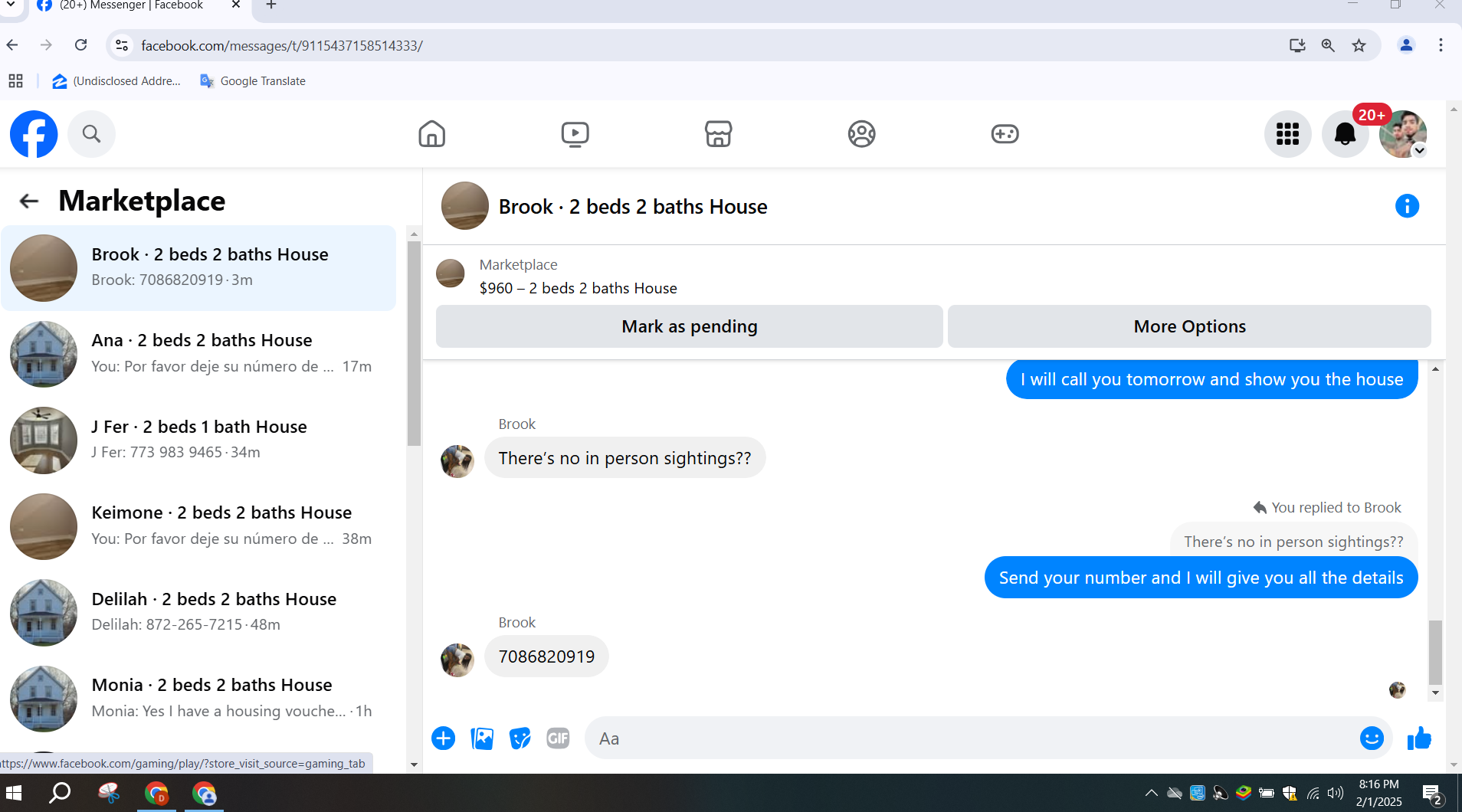Click site information icon in address bar
The width and height of the screenshot is (1462, 812).
click(x=122, y=45)
